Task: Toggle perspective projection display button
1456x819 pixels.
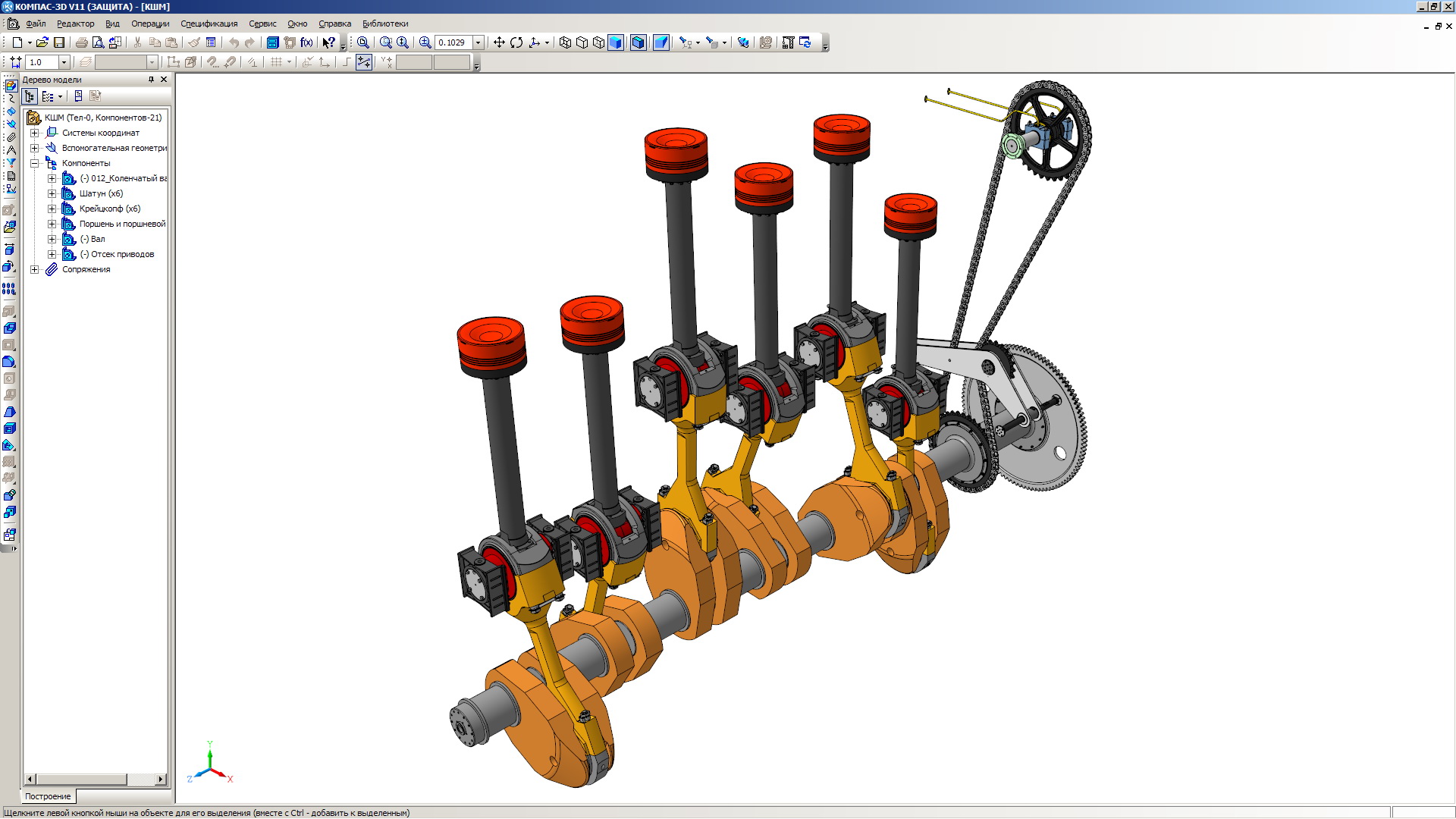Action: click(x=661, y=42)
